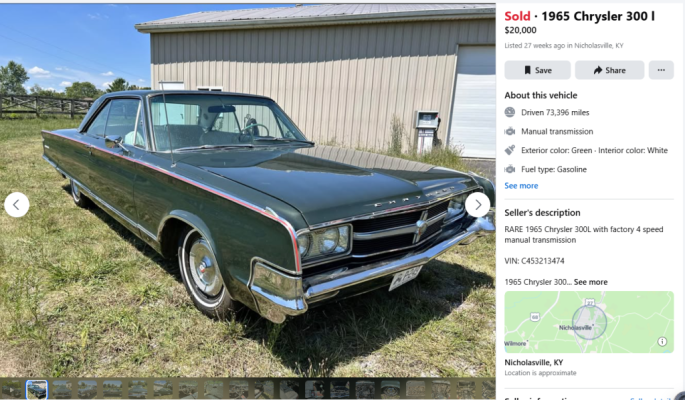Click the odometer mileage icon
This screenshot has width=685, height=400.
[x=510, y=112]
